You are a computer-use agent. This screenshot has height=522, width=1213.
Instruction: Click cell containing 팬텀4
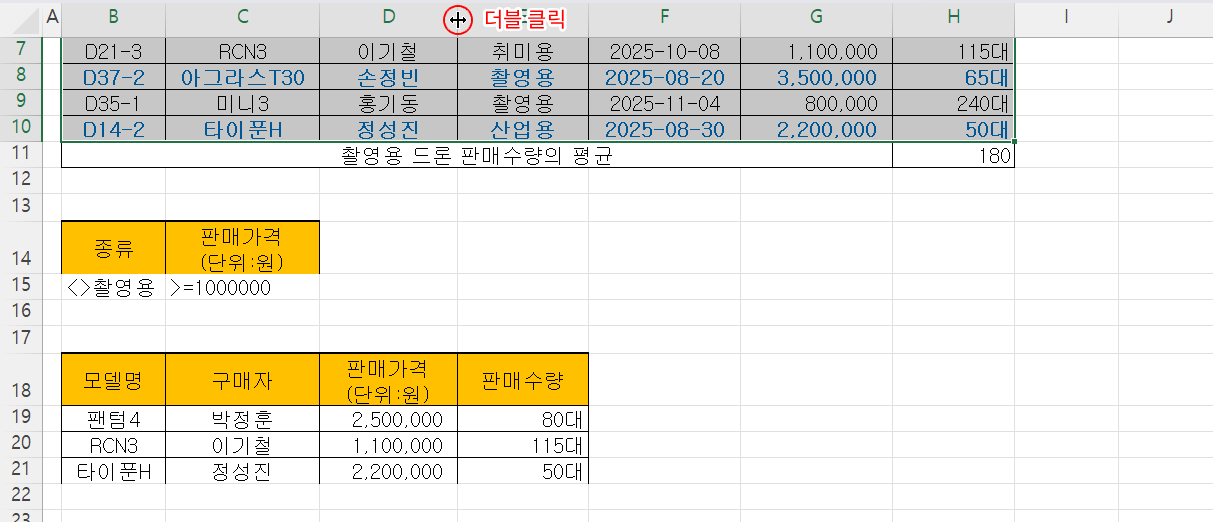(x=113, y=418)
